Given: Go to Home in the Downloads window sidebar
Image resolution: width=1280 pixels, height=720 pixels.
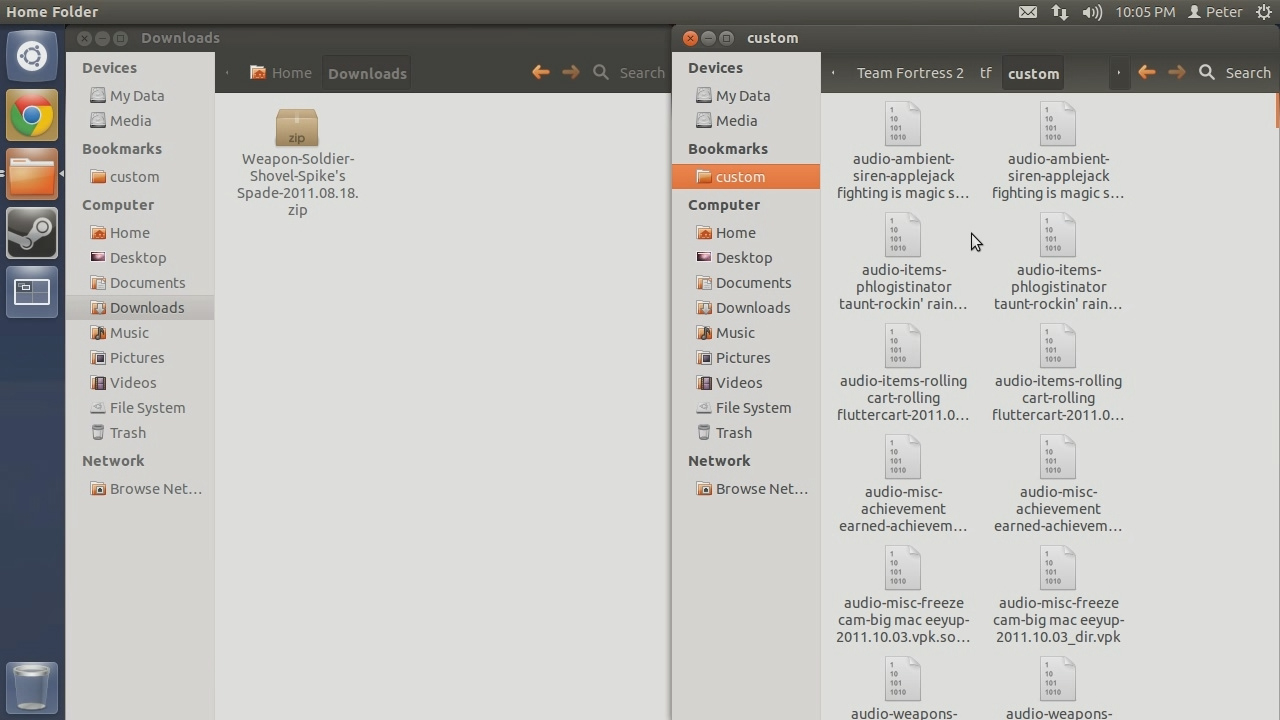Looking at the screenshot, I should click(x=129, y=233).
